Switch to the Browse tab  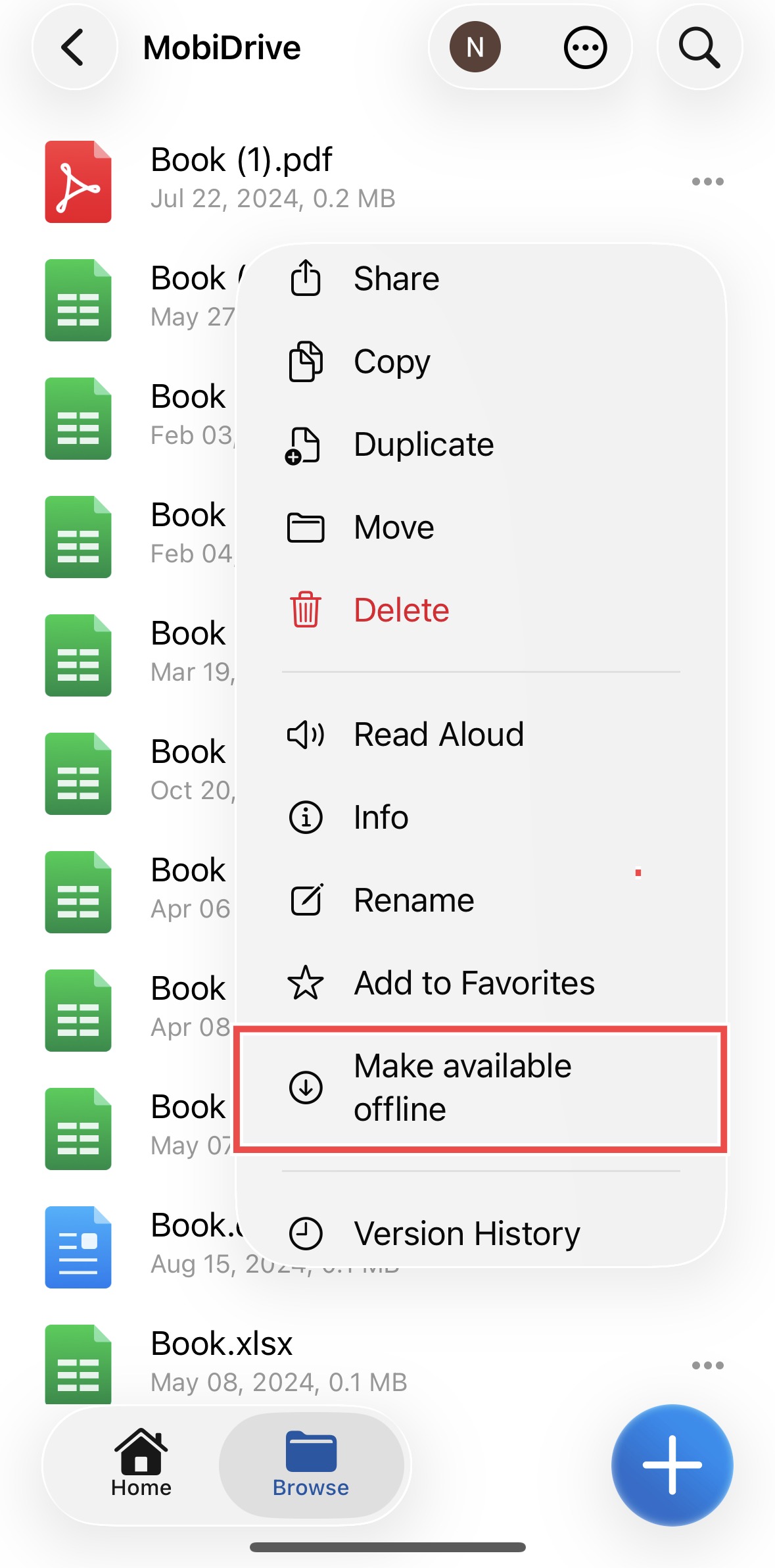coord(311,1465)
